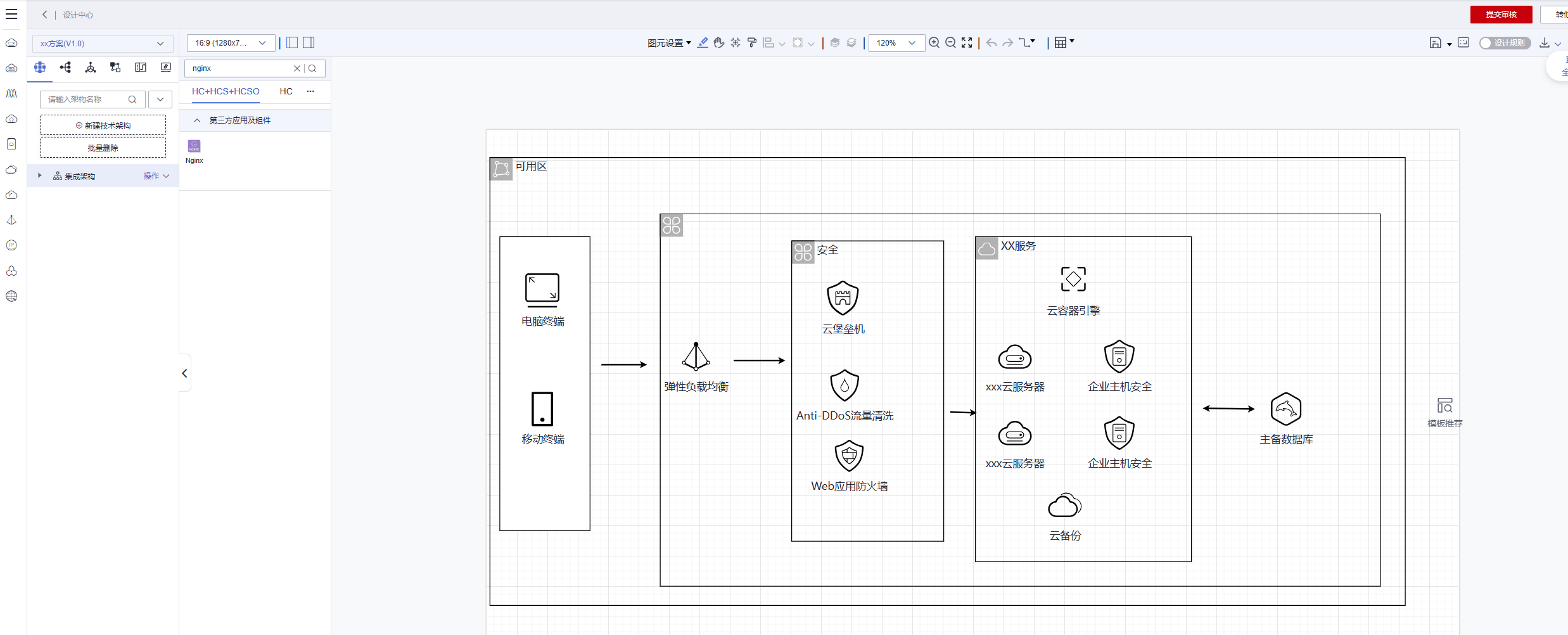Open the download options chevron
The height and width of the screenshot is (635, 1568).
point(1558,44)
